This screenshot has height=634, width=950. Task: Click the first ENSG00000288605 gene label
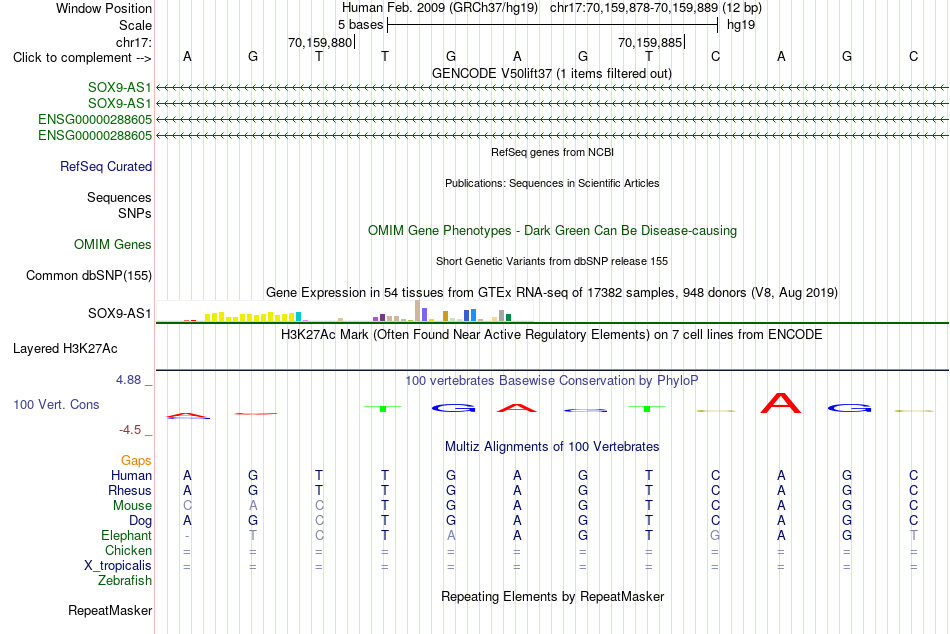[x=95, y=119]
